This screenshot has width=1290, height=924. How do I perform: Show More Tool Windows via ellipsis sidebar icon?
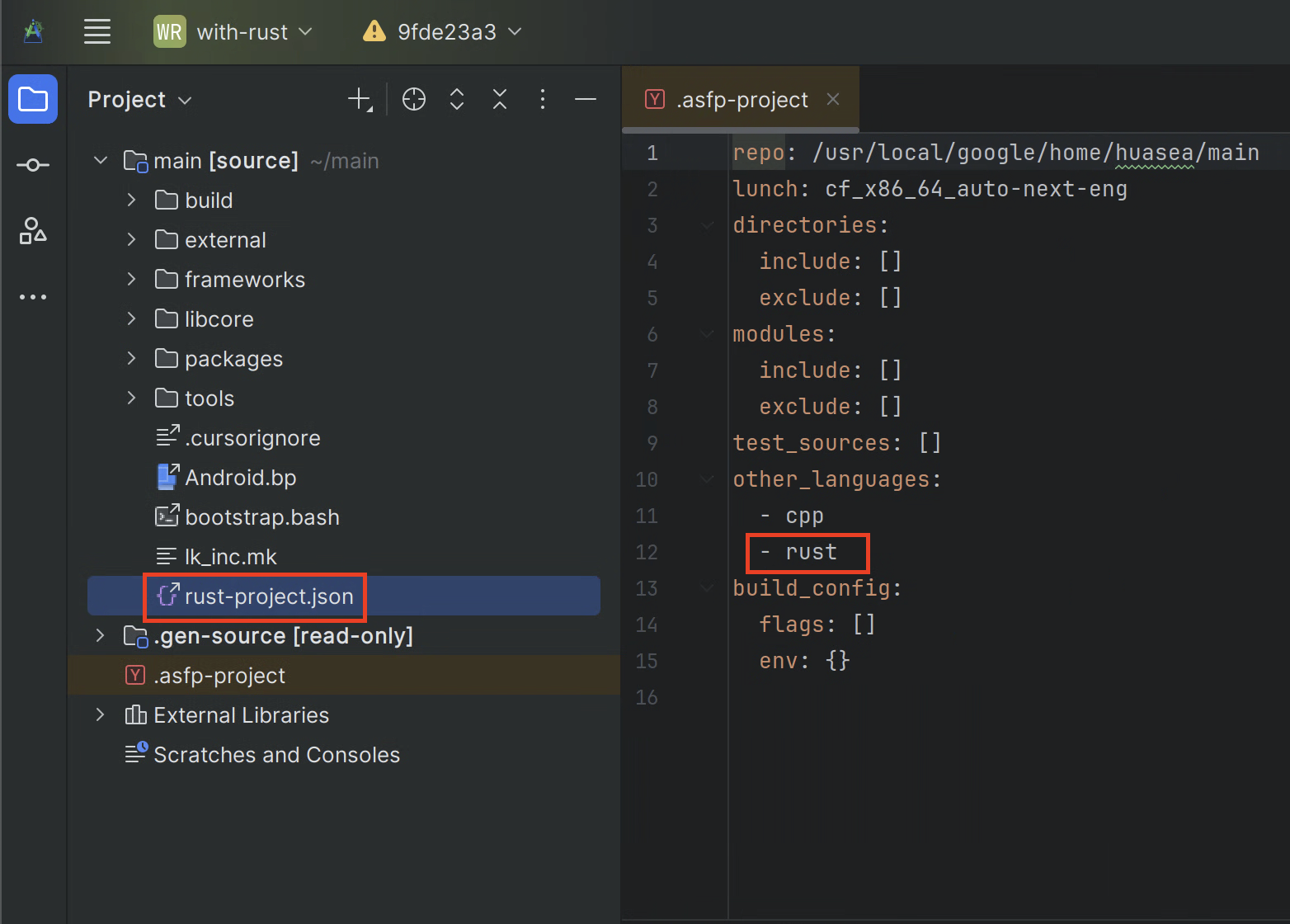click(x=33, y=296)
